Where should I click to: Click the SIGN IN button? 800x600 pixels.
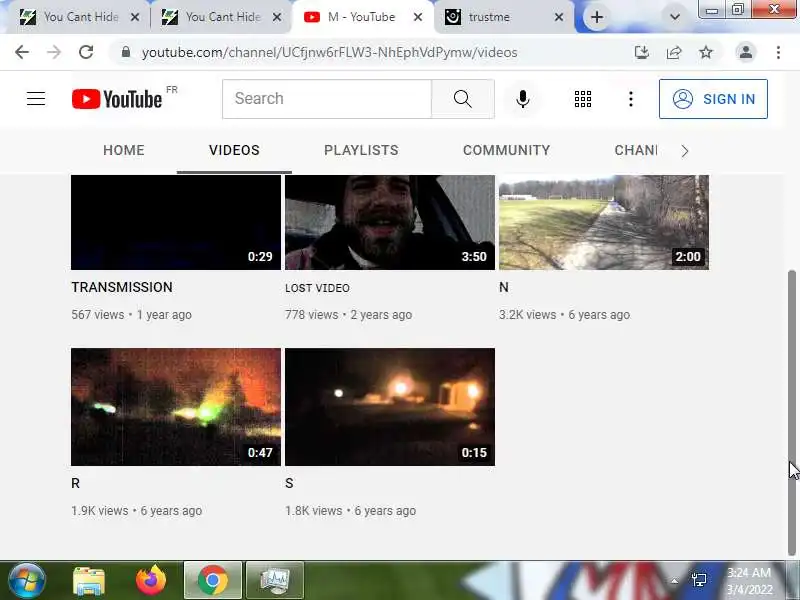(x=713, y=99)
